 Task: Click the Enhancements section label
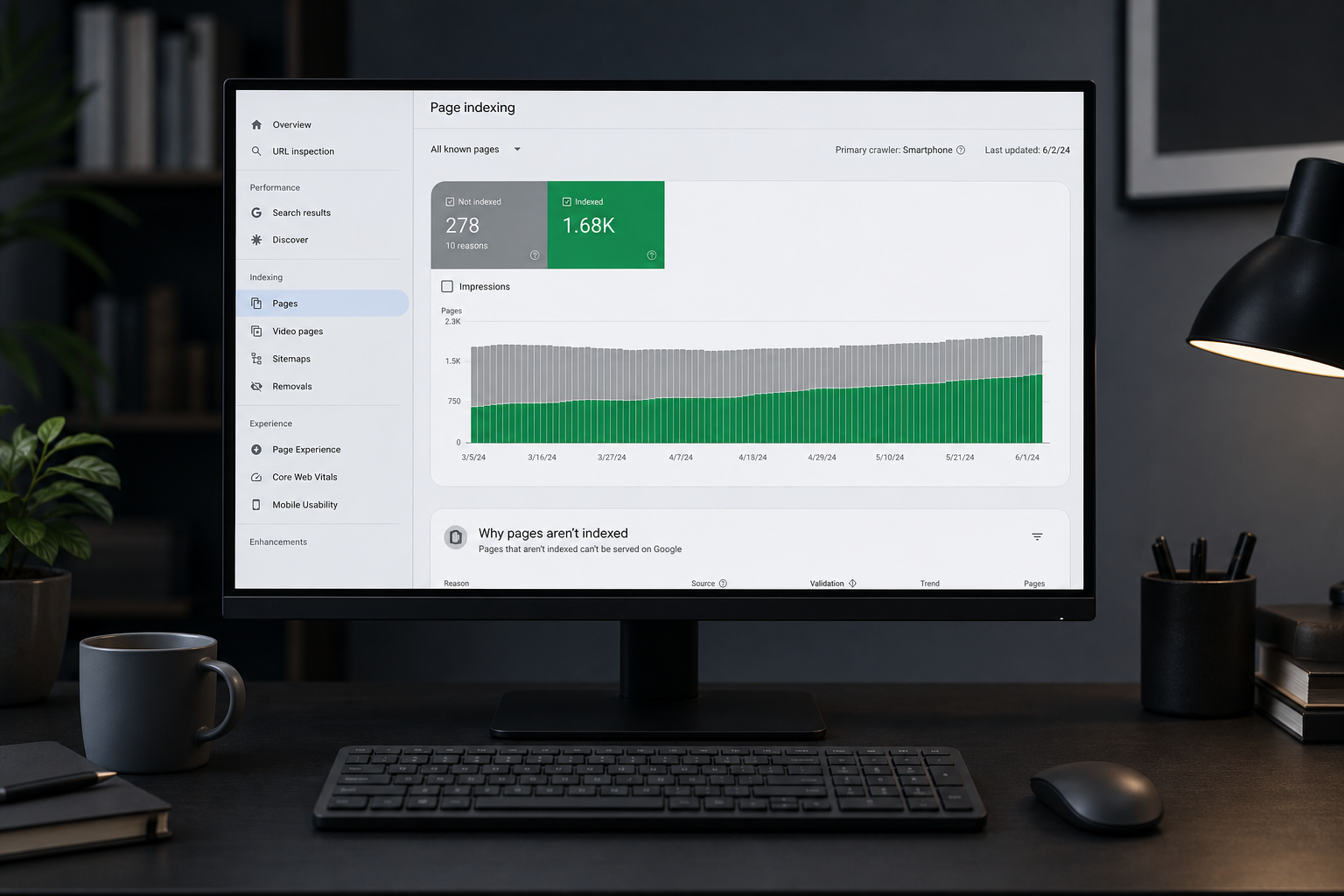click(278, 542)
